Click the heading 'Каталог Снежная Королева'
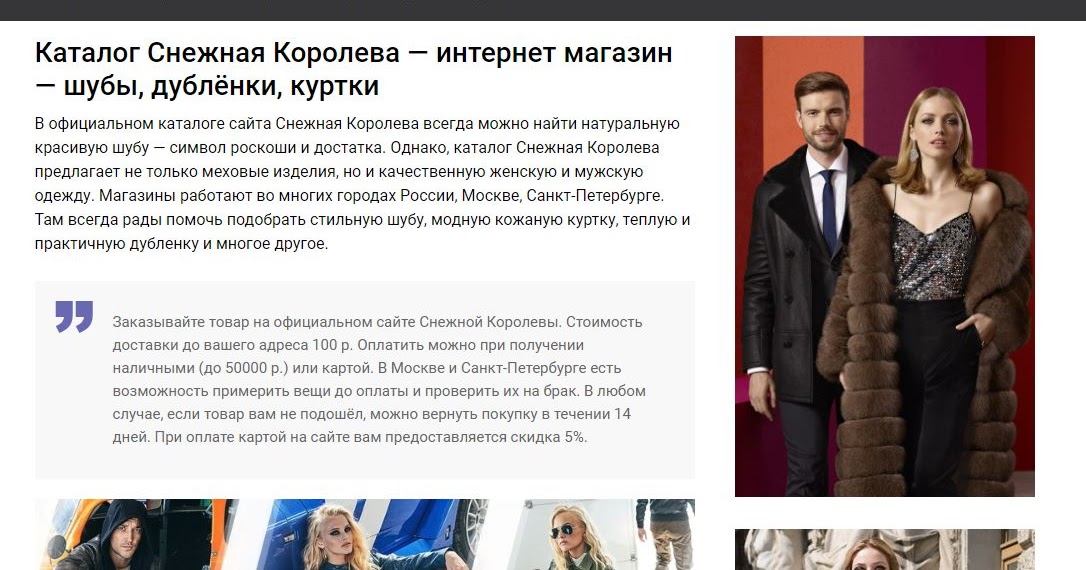Screen dimensions: 1086x570 (217, 53)
